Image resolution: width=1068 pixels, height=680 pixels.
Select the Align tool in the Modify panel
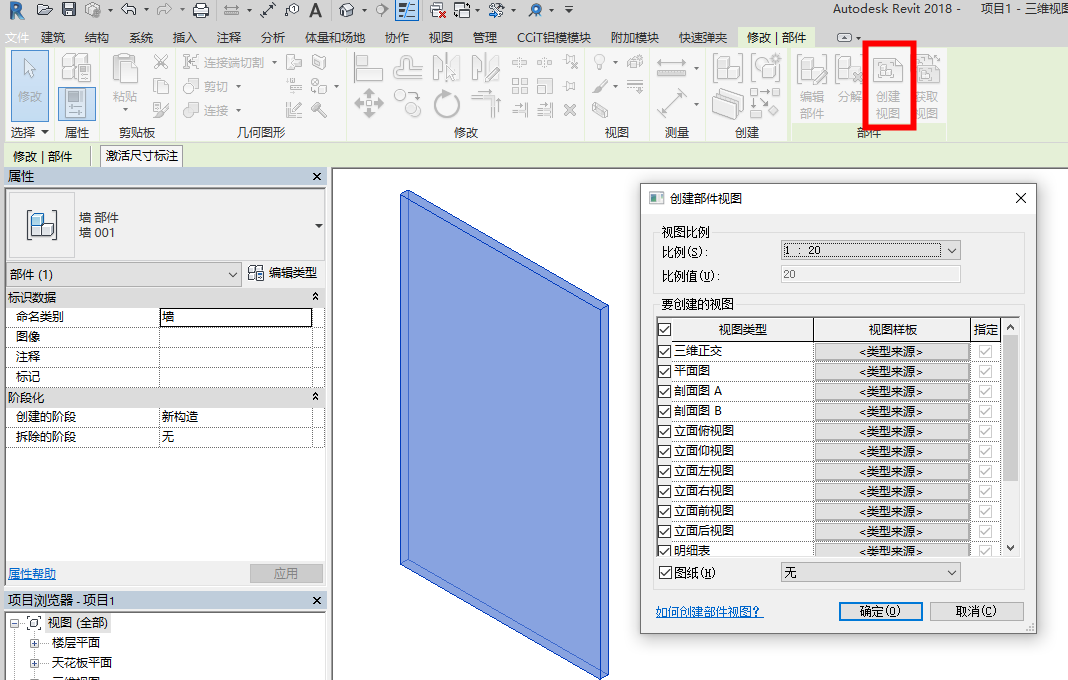click(368, 67)
